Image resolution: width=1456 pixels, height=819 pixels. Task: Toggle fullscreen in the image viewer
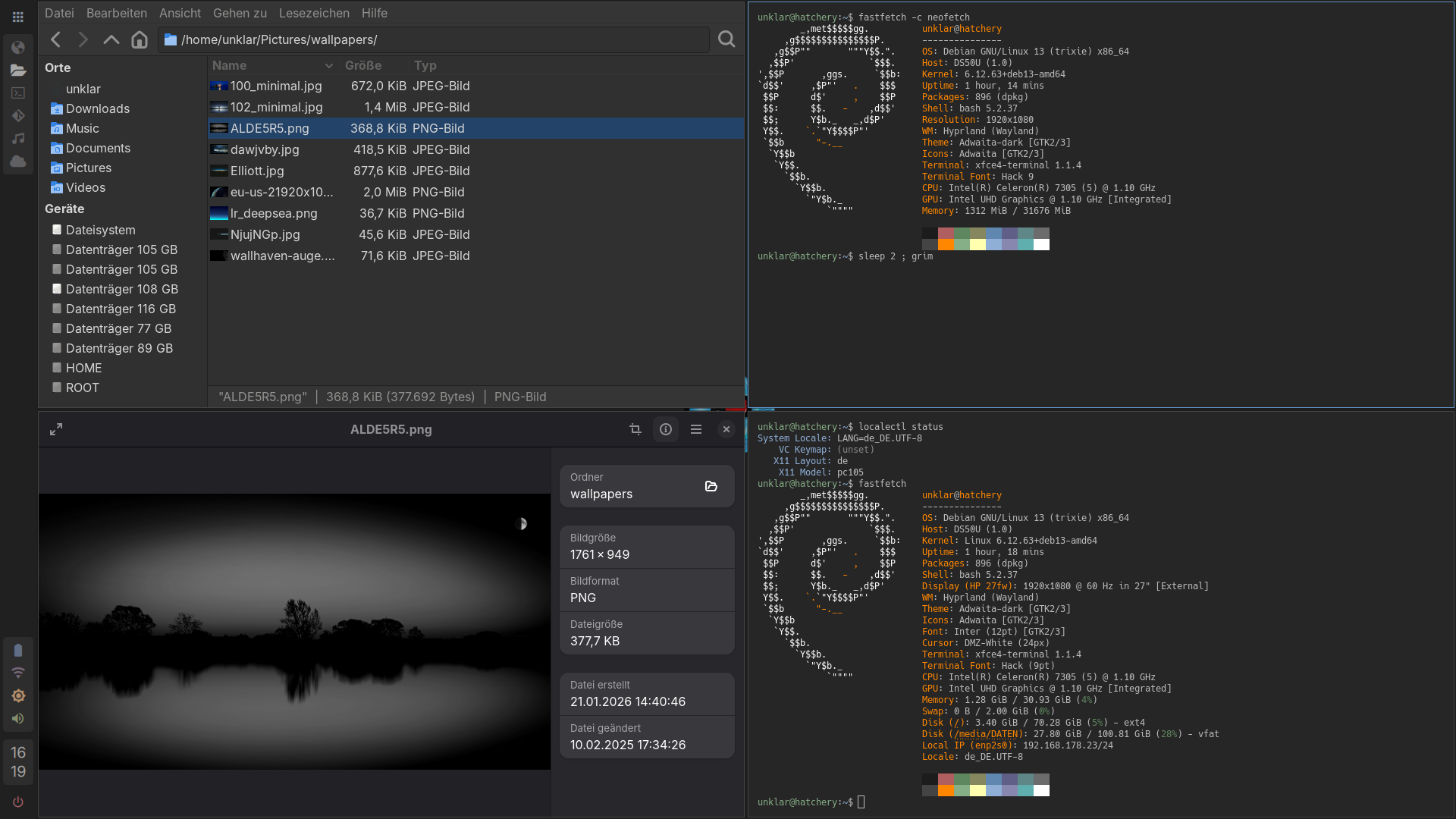[x=56, y=429]
